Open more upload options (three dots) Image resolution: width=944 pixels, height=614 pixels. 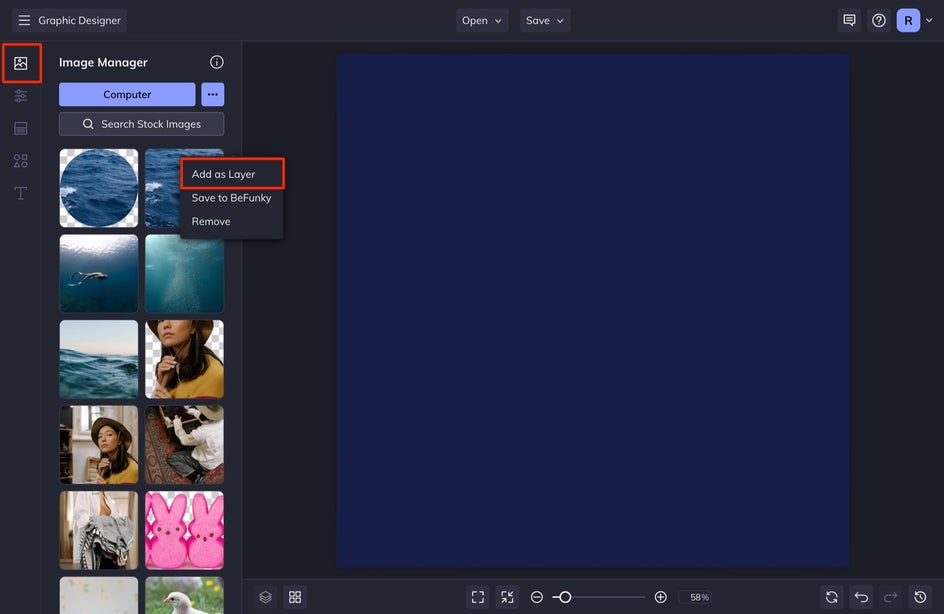click(213, 95)
